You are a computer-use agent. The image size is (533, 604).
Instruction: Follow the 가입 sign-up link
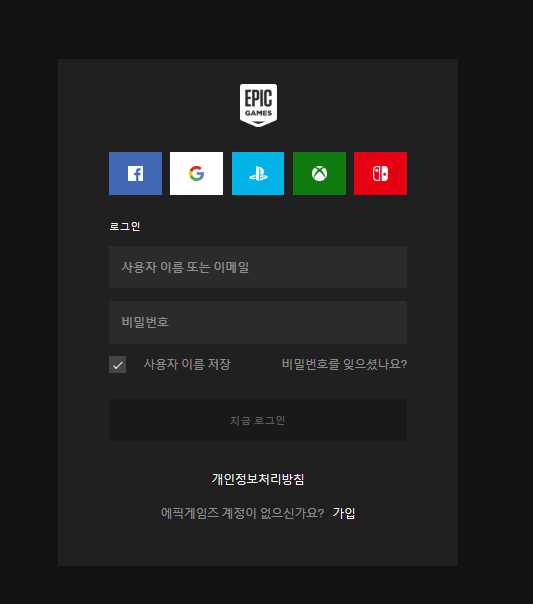pyautogui.click(x=344, y=513)
